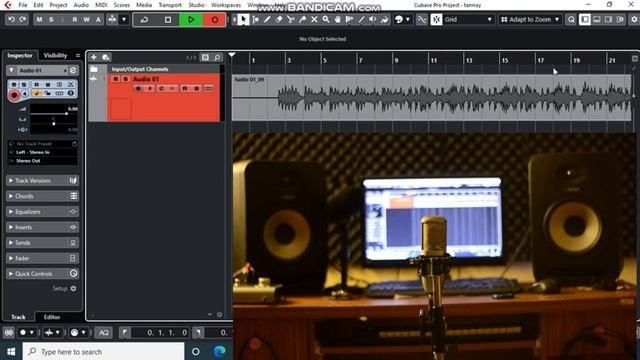Toggle the Monitor button in the Inspector
Image resolution: width=640 pixels, height=360 pixels.
click(x=25, y=94)
